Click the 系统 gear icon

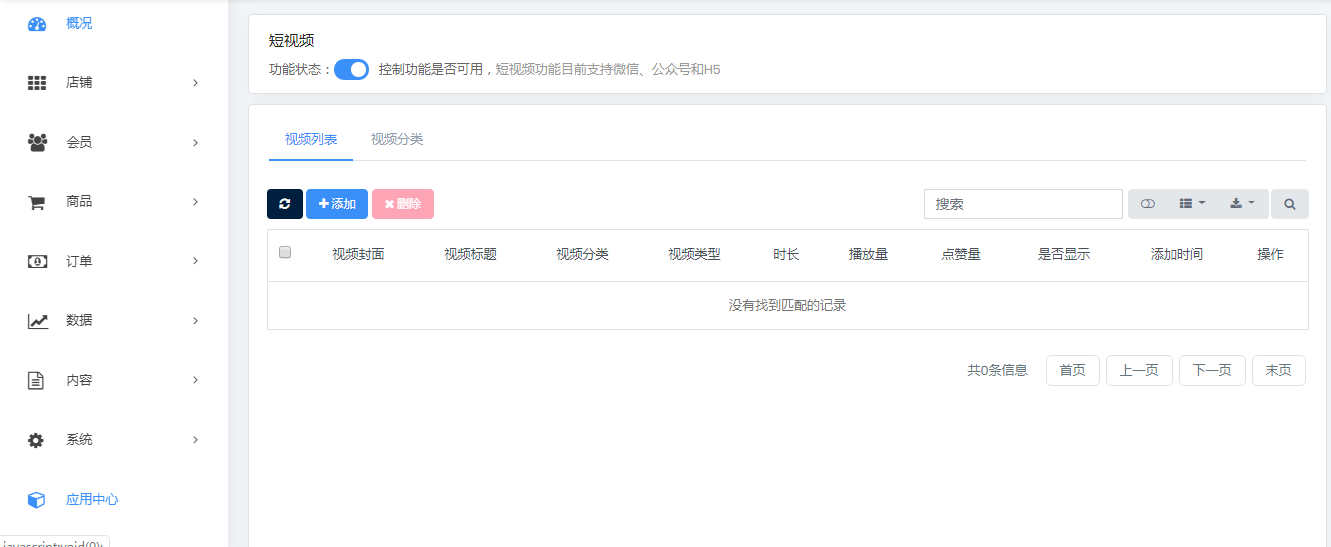(x=36, y=440)
